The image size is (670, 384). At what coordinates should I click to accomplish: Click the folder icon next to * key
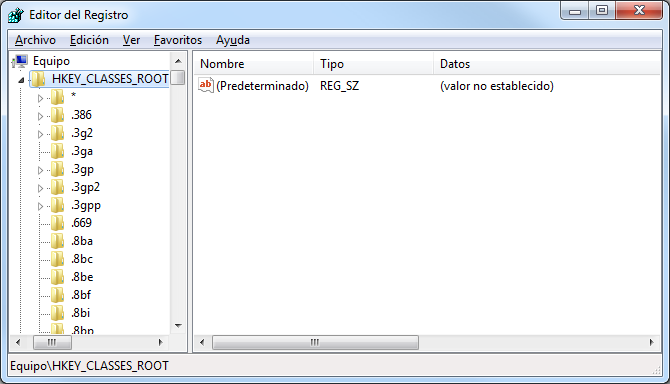pyautogui.click(x=57, y=97)
